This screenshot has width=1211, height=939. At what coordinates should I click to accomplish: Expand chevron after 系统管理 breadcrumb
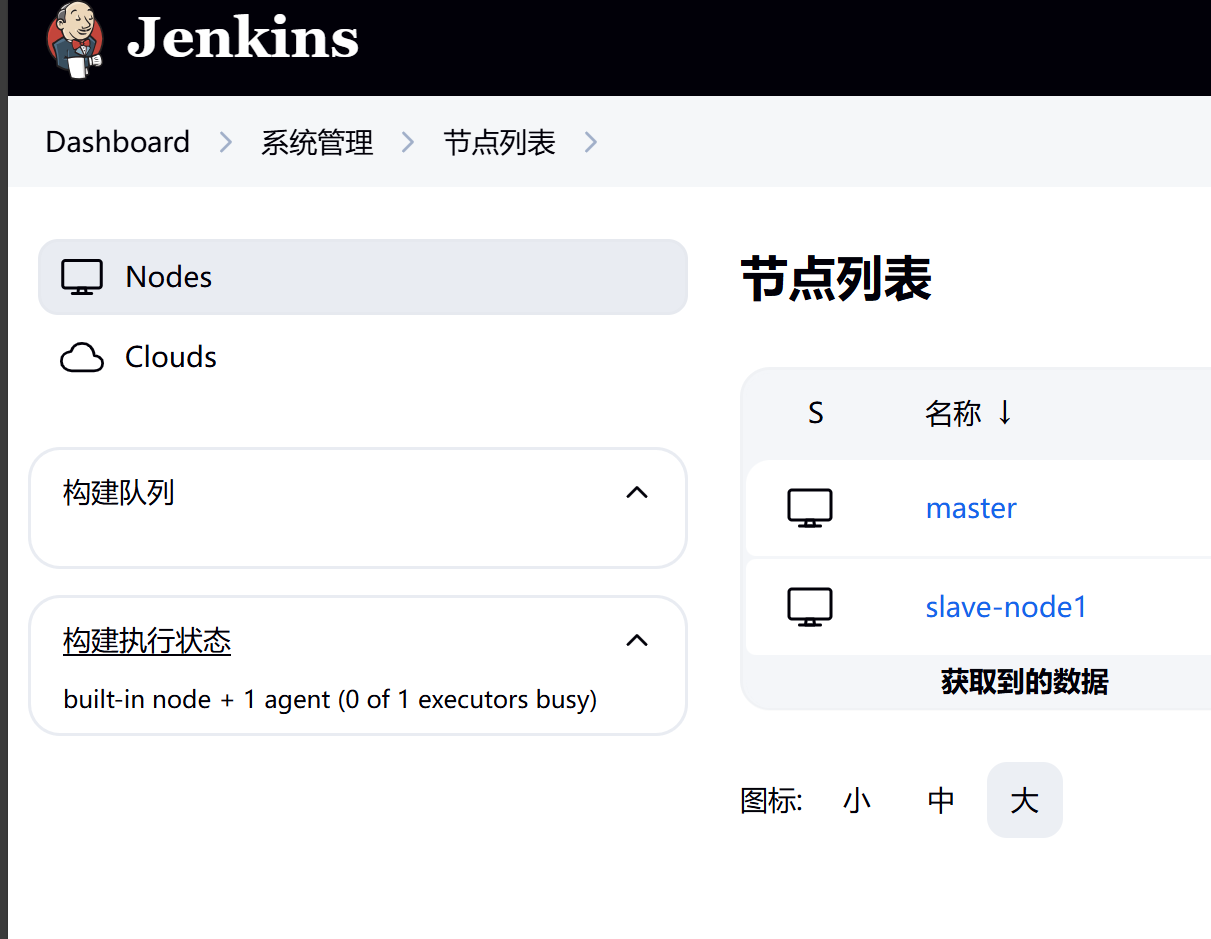tap(408, 143)
